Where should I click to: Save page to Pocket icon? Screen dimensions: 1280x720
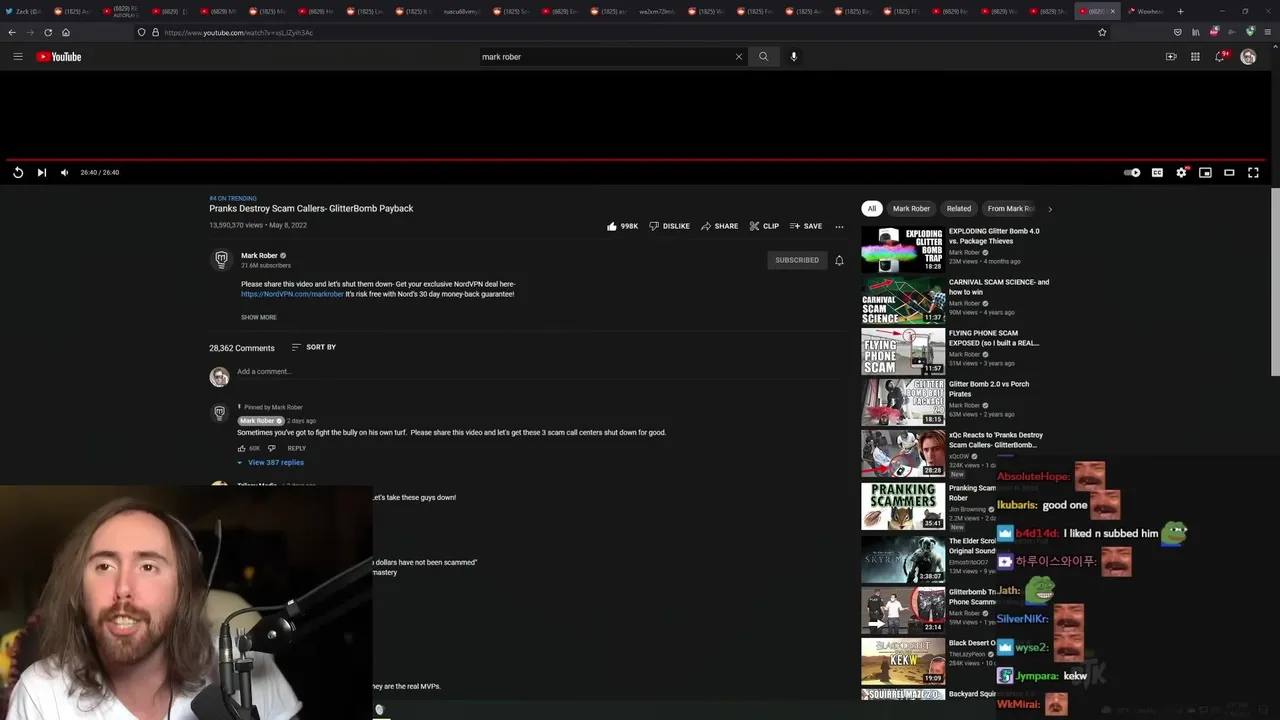tap(1177, 32)
